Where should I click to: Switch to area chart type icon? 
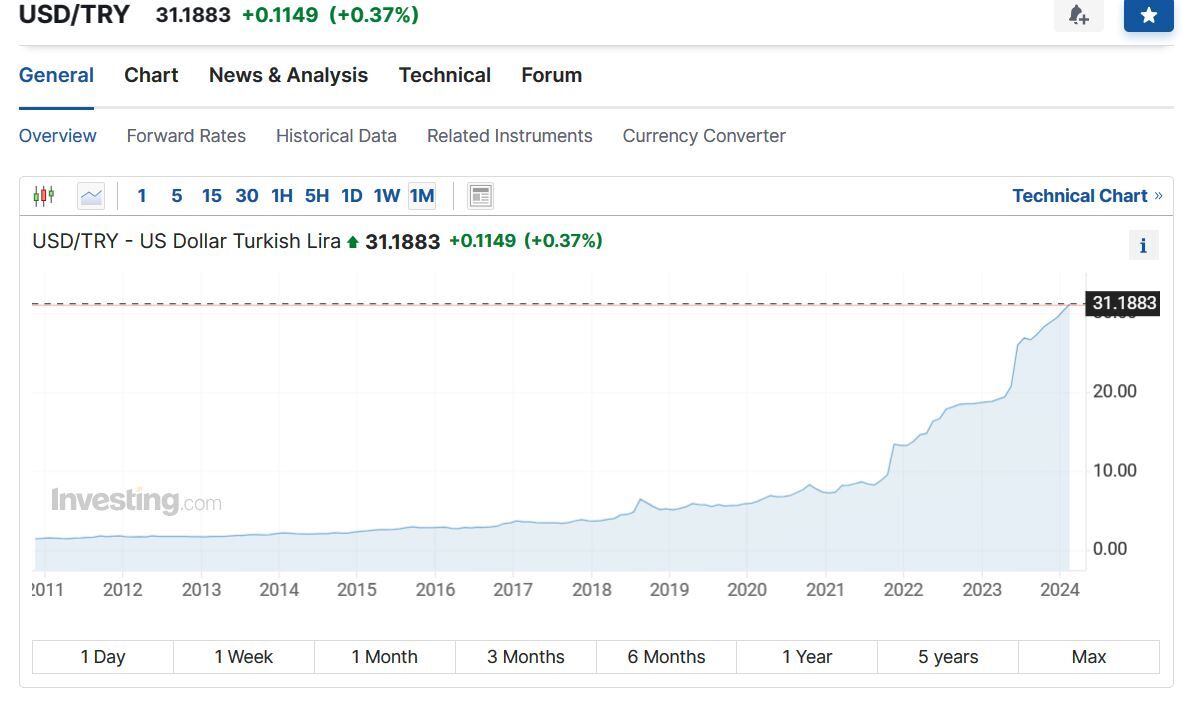tap(91, 196)
